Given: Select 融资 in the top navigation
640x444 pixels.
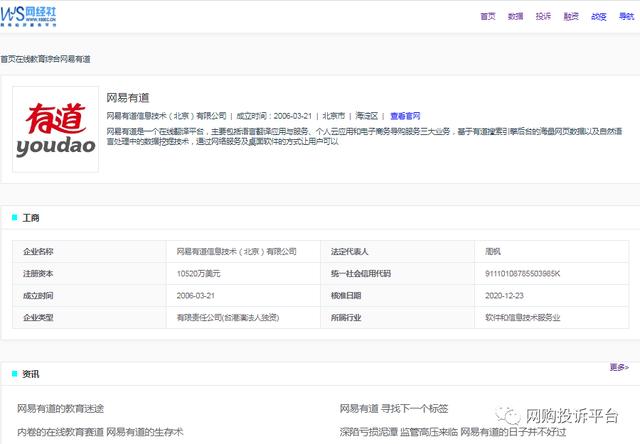Looking at the screenshot, I should point(571,16).
